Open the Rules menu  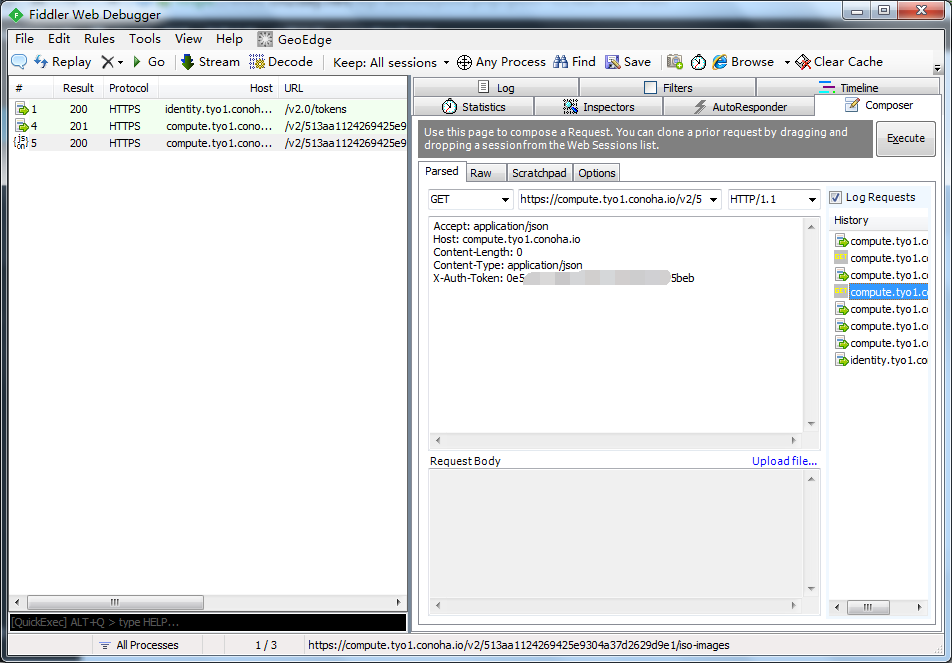100,39
